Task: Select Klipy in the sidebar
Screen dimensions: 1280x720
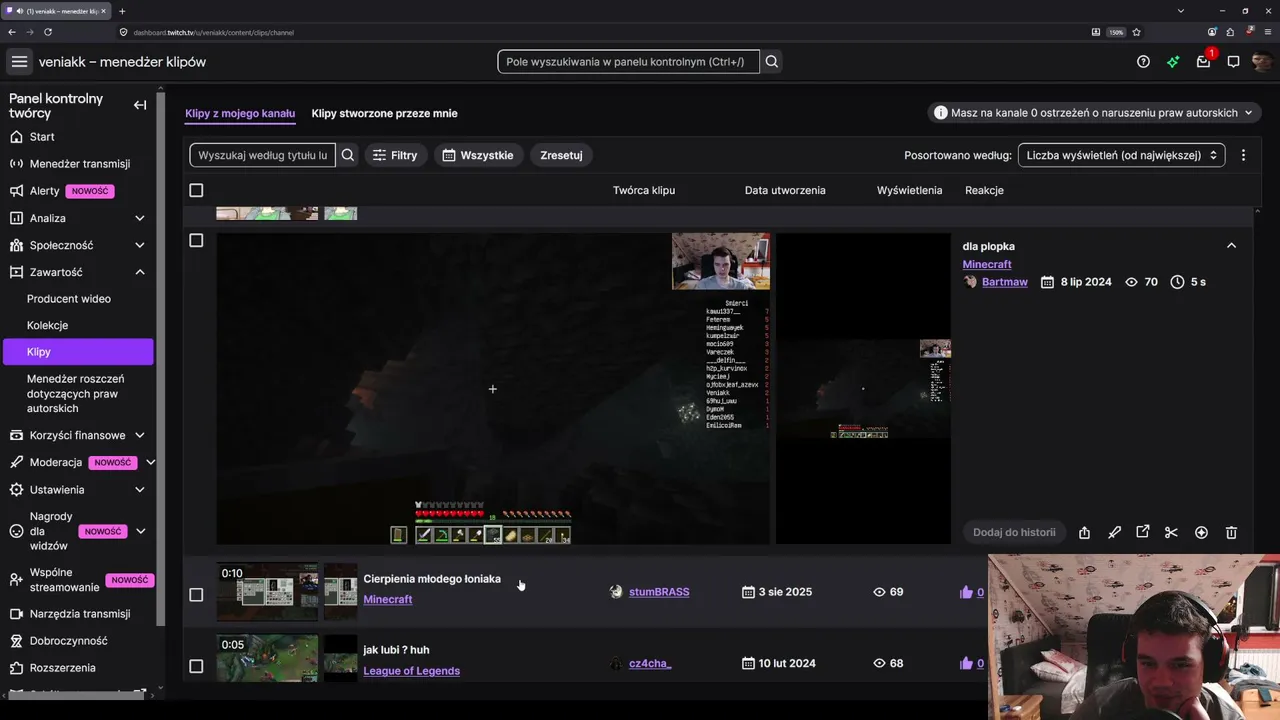Action: 78,352
